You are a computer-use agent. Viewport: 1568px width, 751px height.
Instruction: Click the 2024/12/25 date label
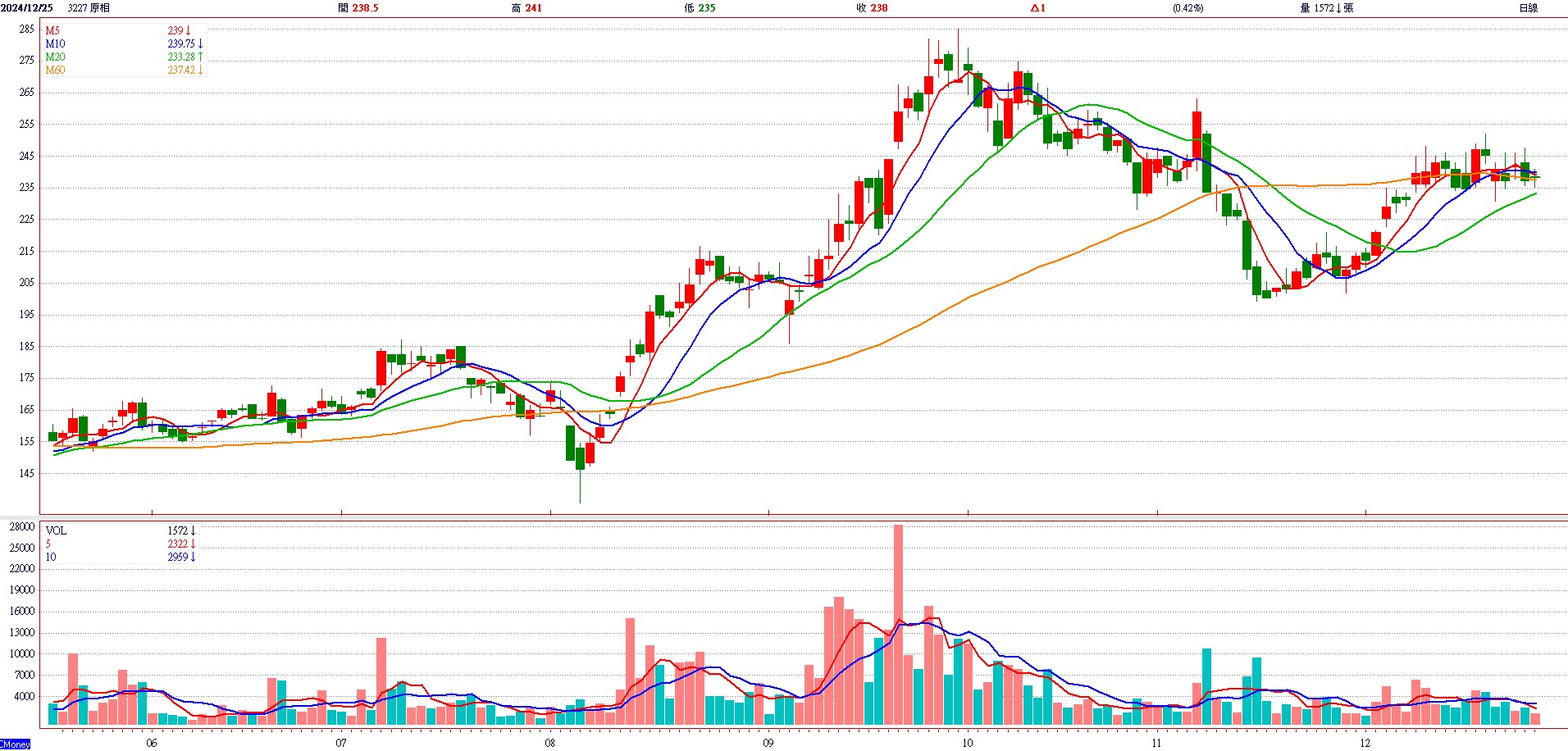click(27, 8)
